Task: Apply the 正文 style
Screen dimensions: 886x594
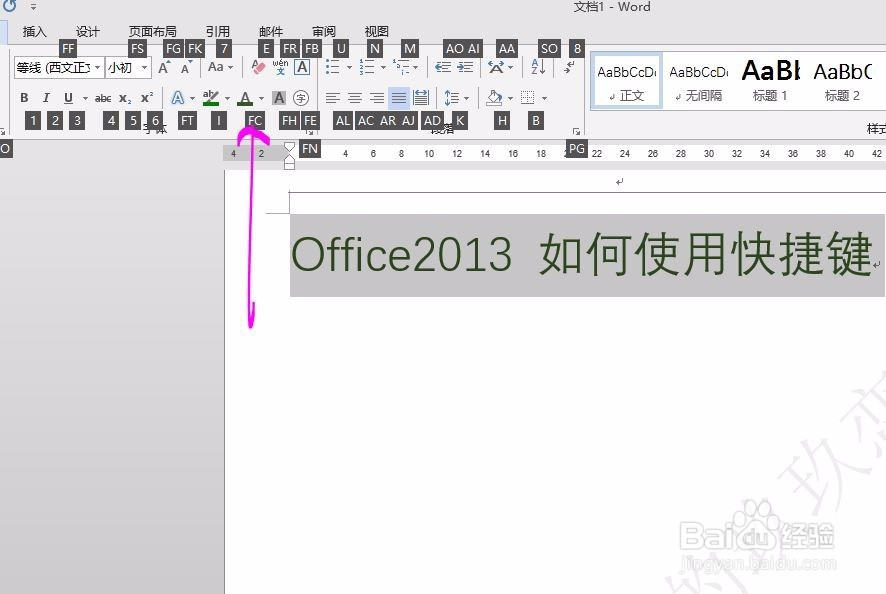Action: 627,81
